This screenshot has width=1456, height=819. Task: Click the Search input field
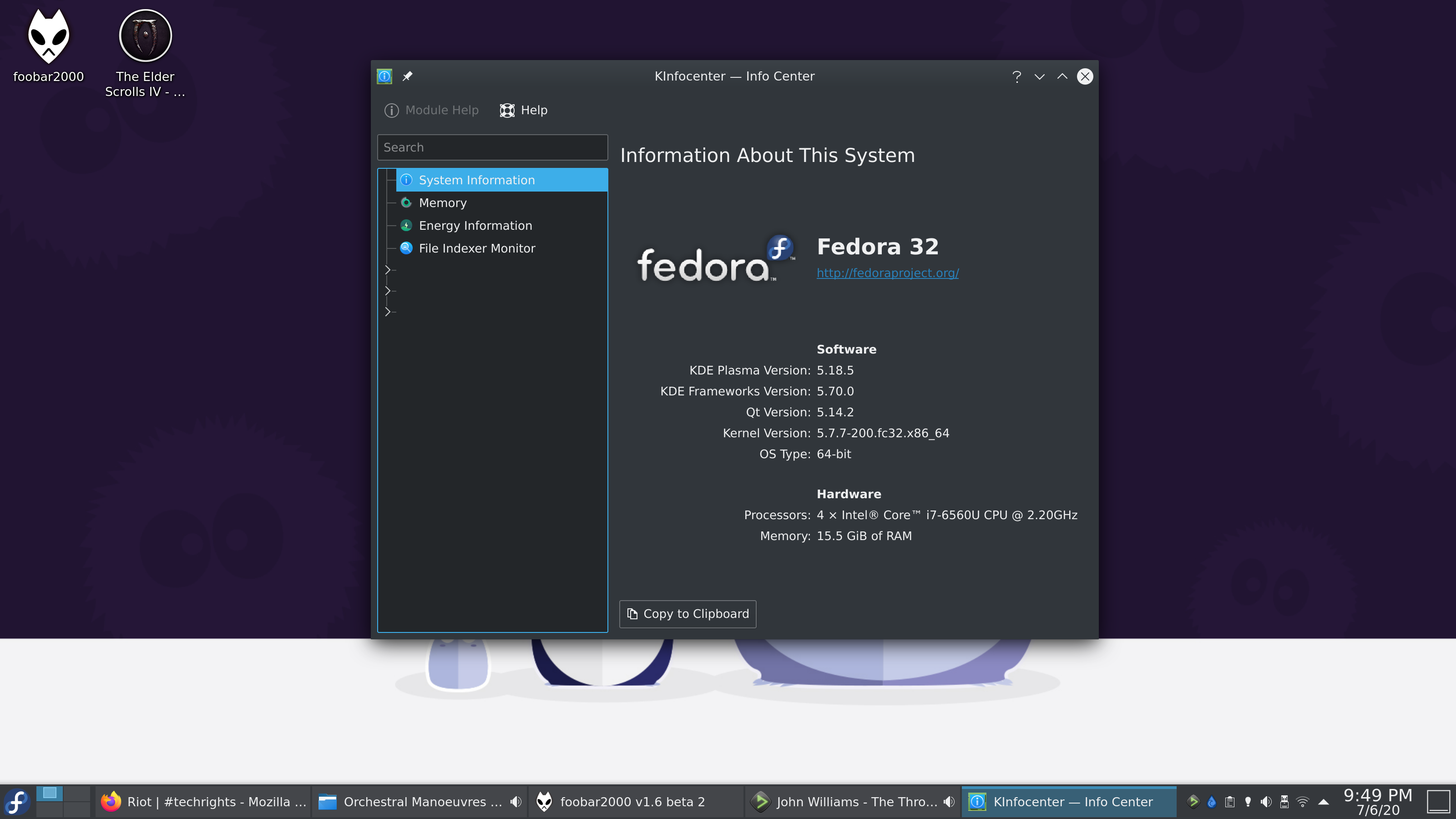pos(492,147)
